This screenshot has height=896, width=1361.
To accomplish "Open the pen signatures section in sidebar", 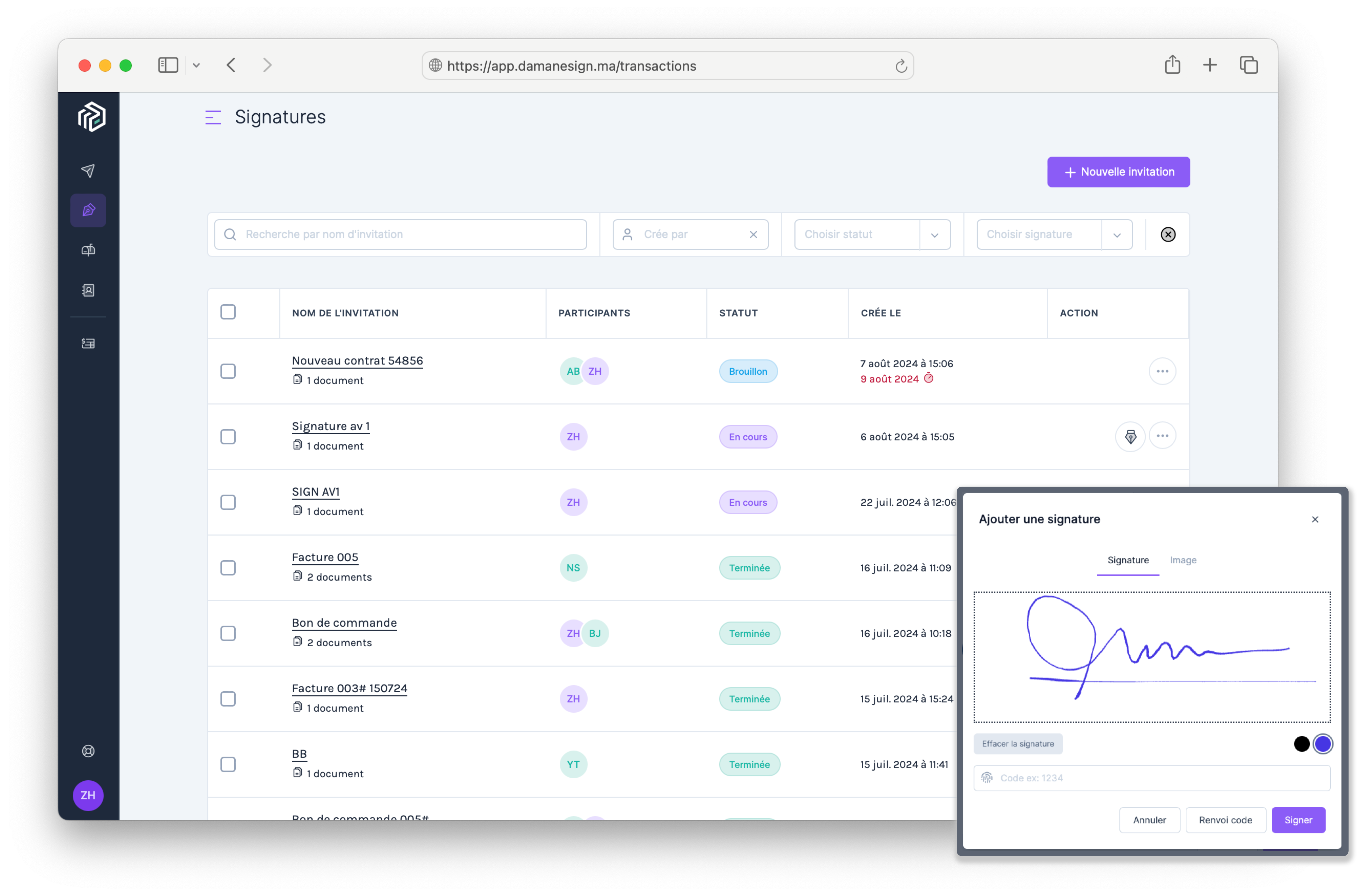I will tap(88, 210).
